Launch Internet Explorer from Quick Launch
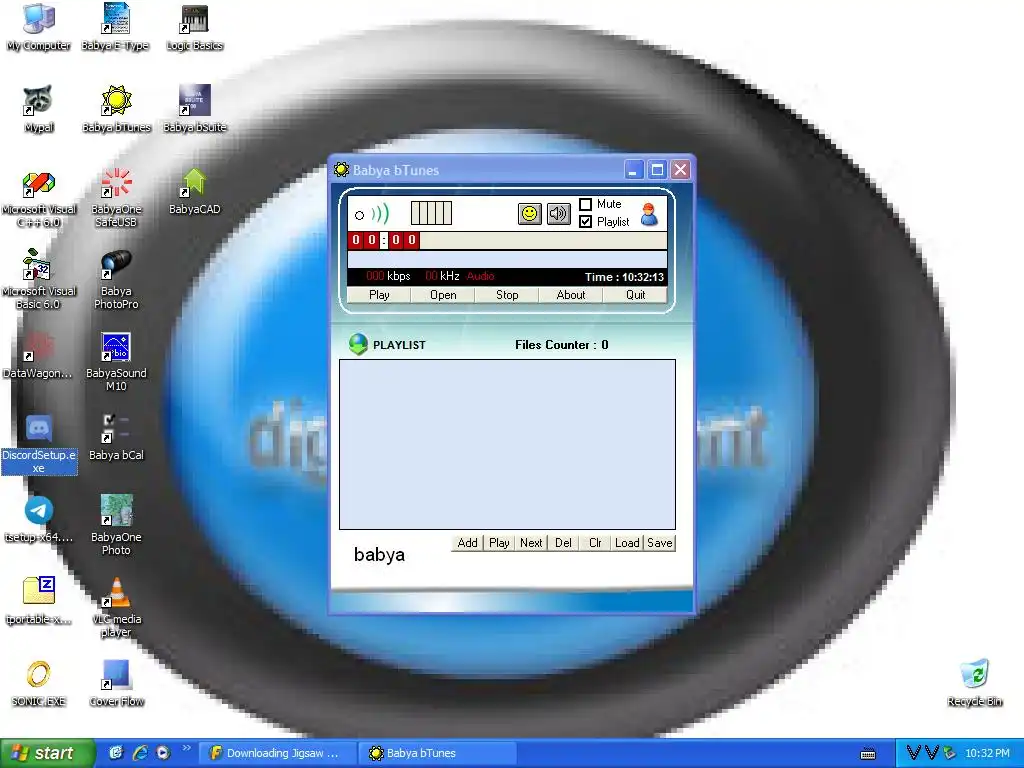 140,753
